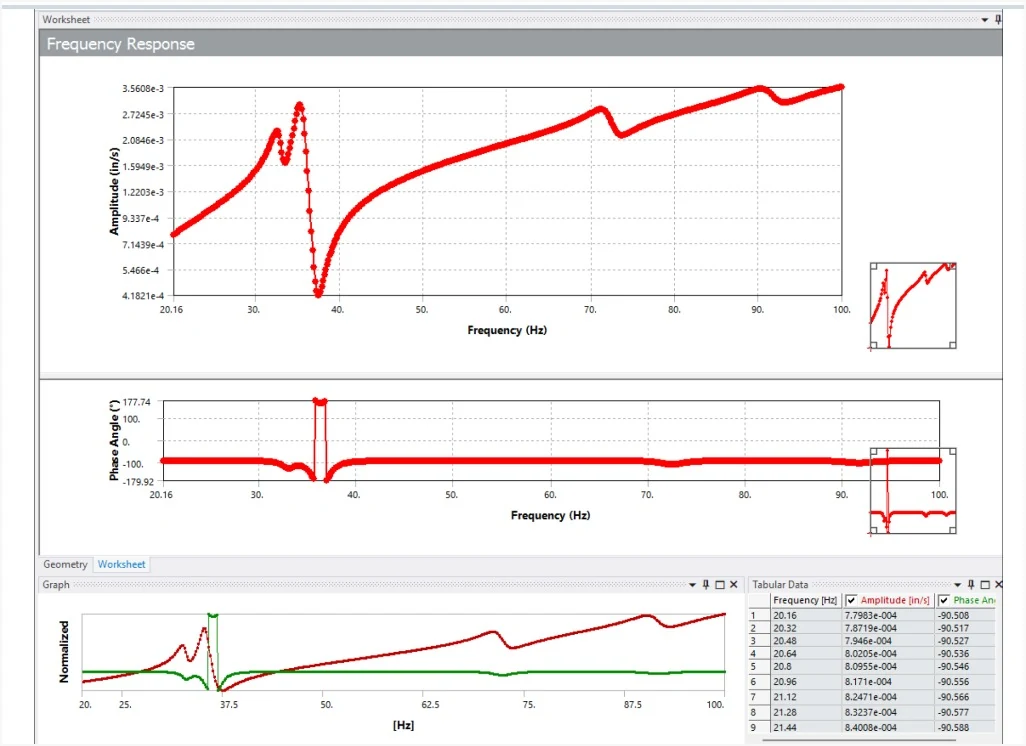Select frequency cell 20.8
Image resolution: width=1026 pixels, height=746 pixels.
[x=805, y=666]
